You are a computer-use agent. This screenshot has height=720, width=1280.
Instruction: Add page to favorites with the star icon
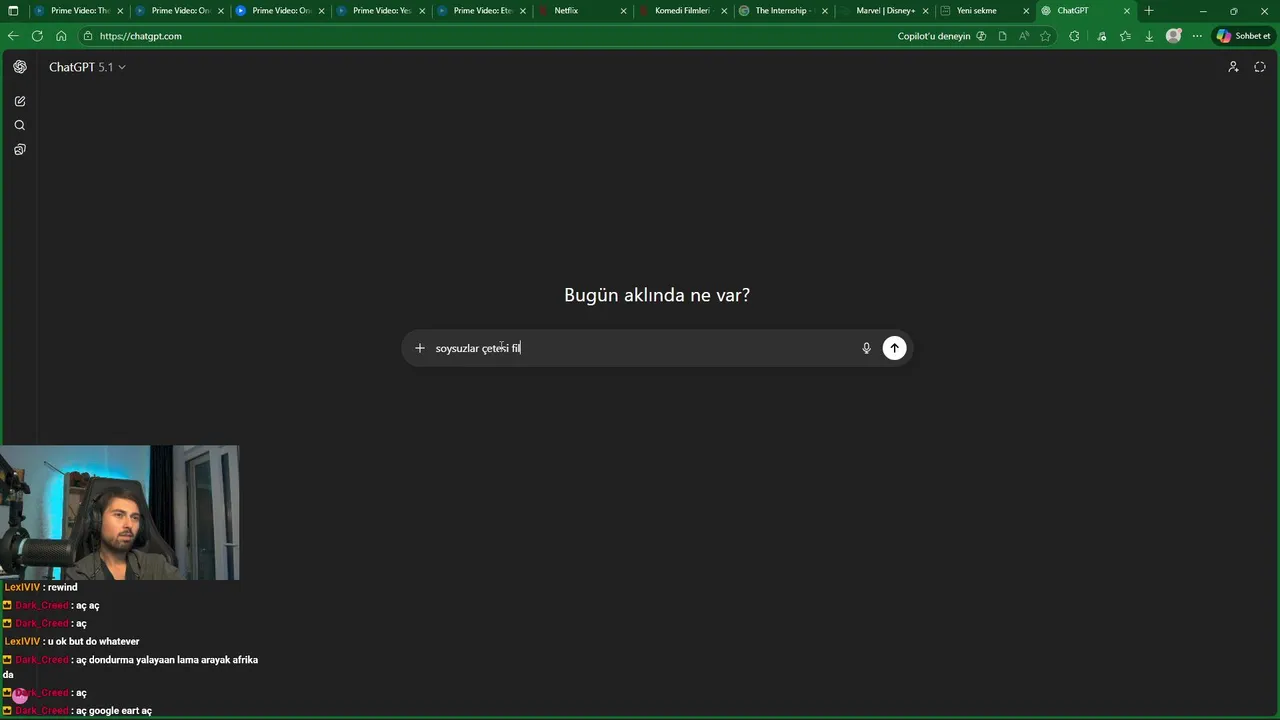[1045, 36]
